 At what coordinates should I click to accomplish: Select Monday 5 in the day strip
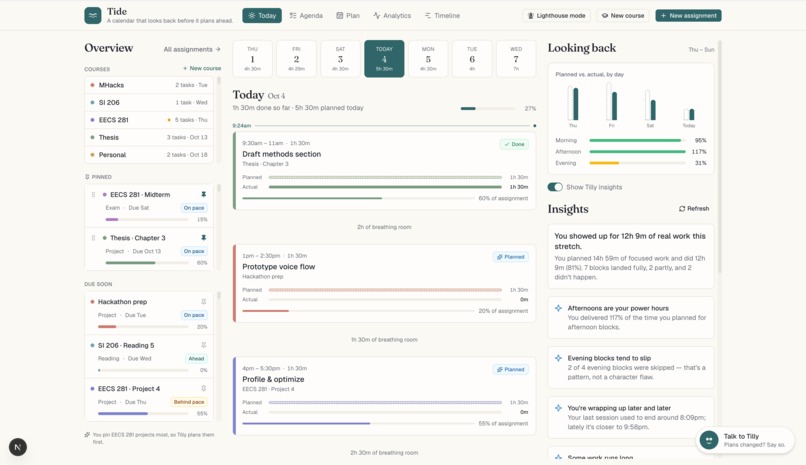428,59
